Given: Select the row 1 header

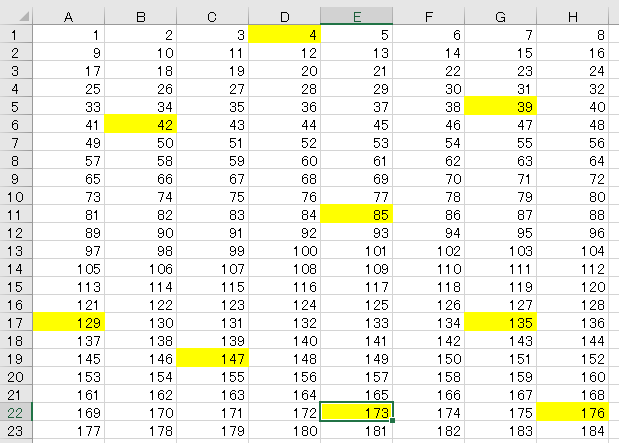Looking at the screenshot, I should point(16,35).
